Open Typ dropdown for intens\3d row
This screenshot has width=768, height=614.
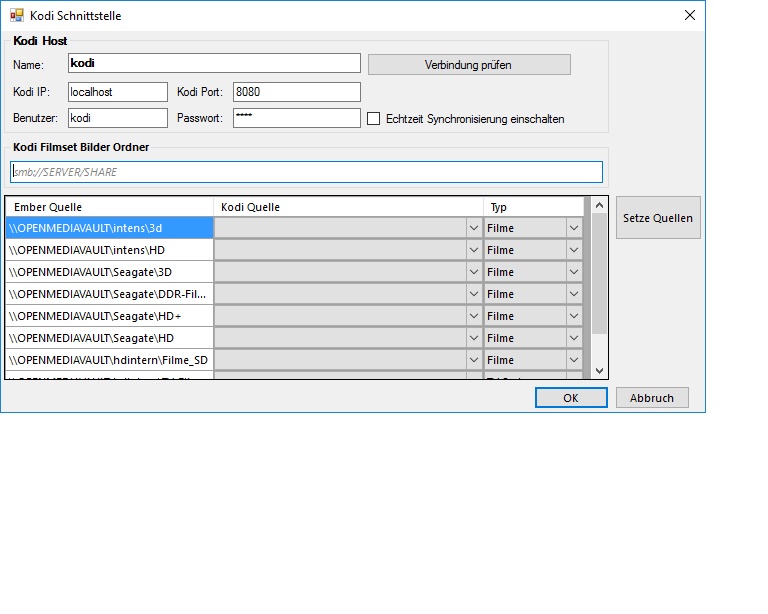pyautogui.click(x=574, y=228)
